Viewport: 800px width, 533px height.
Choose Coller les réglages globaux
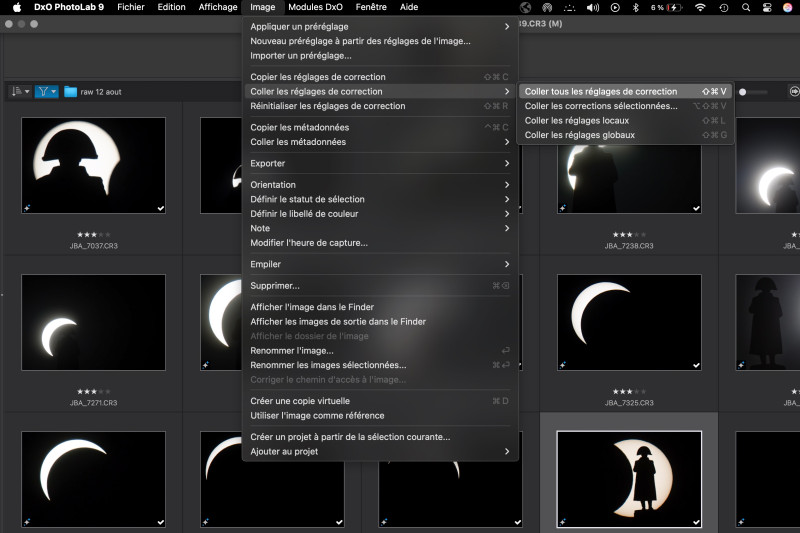pyautogui.click(x=626, y=135)
